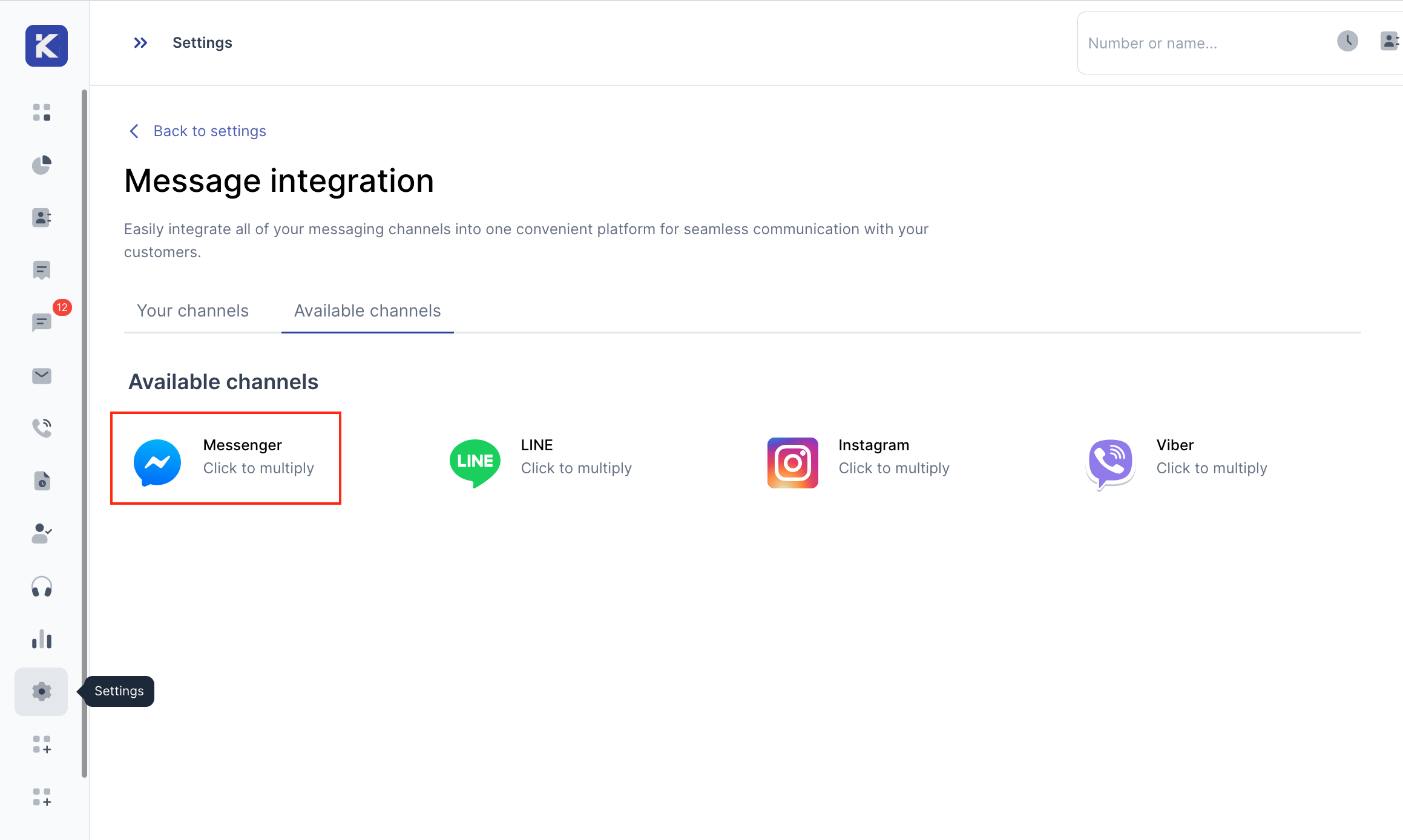Open the bar chart statistics icon

[42, 639]
